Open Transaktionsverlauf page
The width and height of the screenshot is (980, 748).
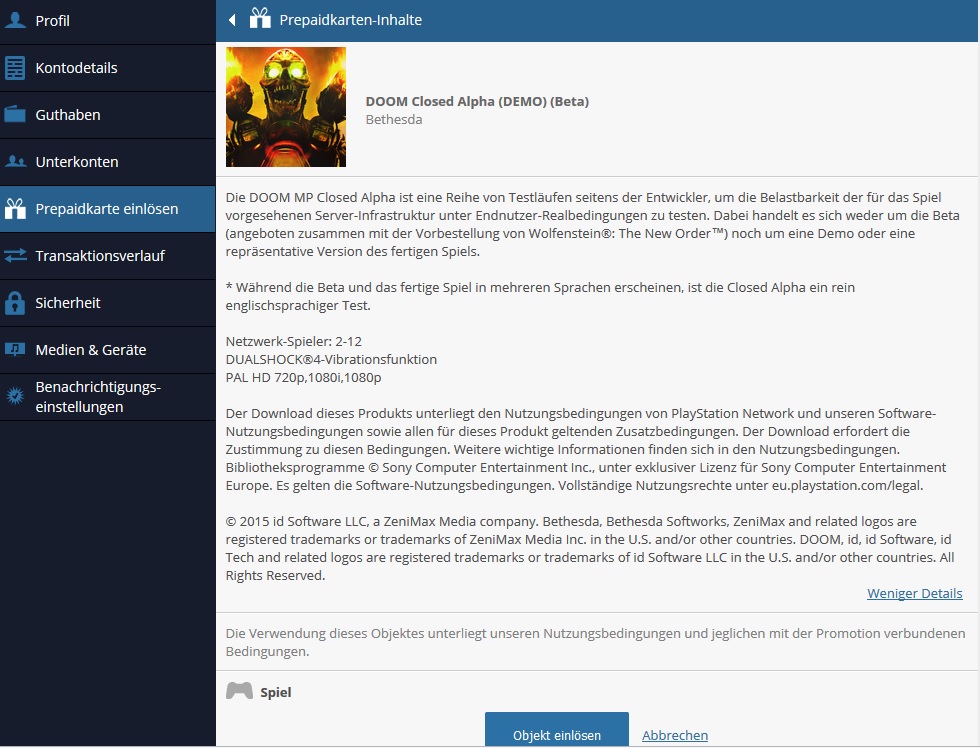[x=108, y=256]
